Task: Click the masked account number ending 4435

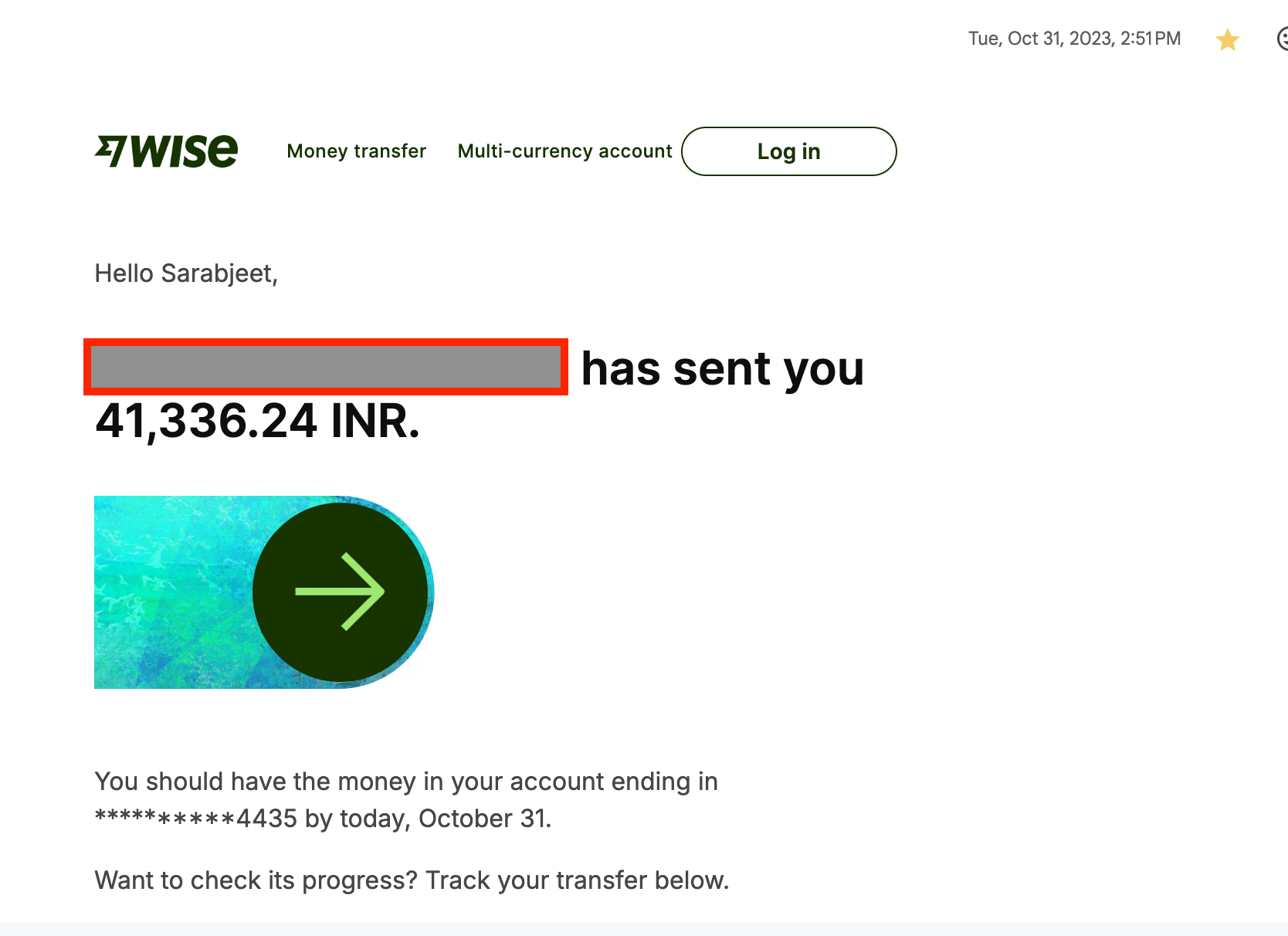Action: click(195, 819)
